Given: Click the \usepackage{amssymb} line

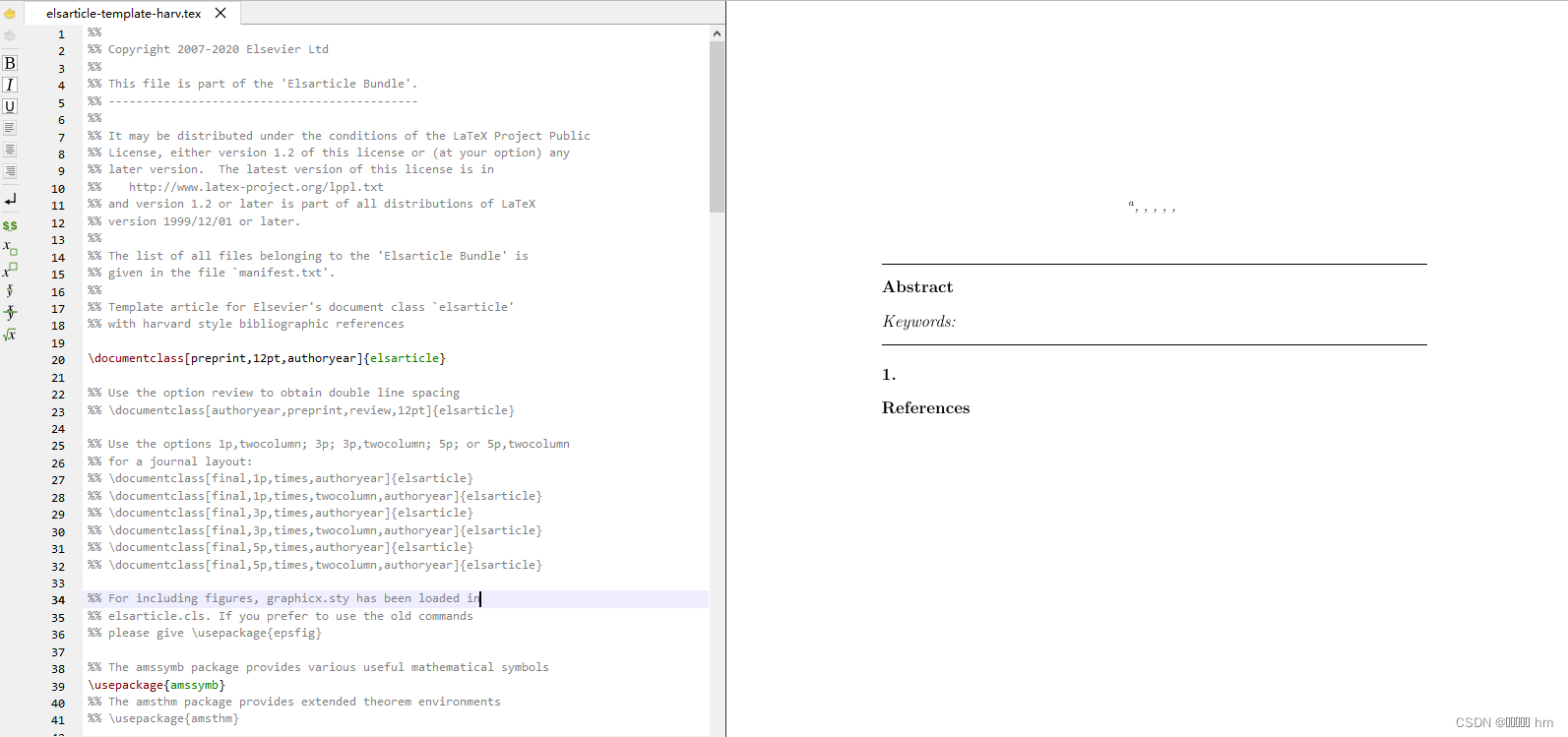Looking at the screenshot, I should pos(157,685).
